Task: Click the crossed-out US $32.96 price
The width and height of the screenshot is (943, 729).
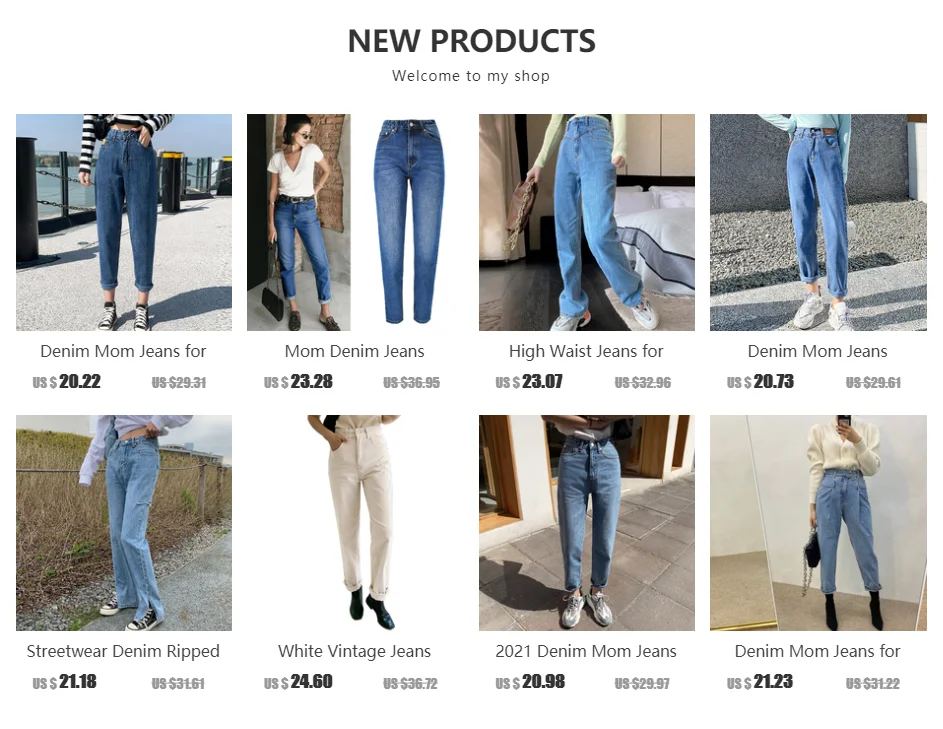Action: point(642,383)
